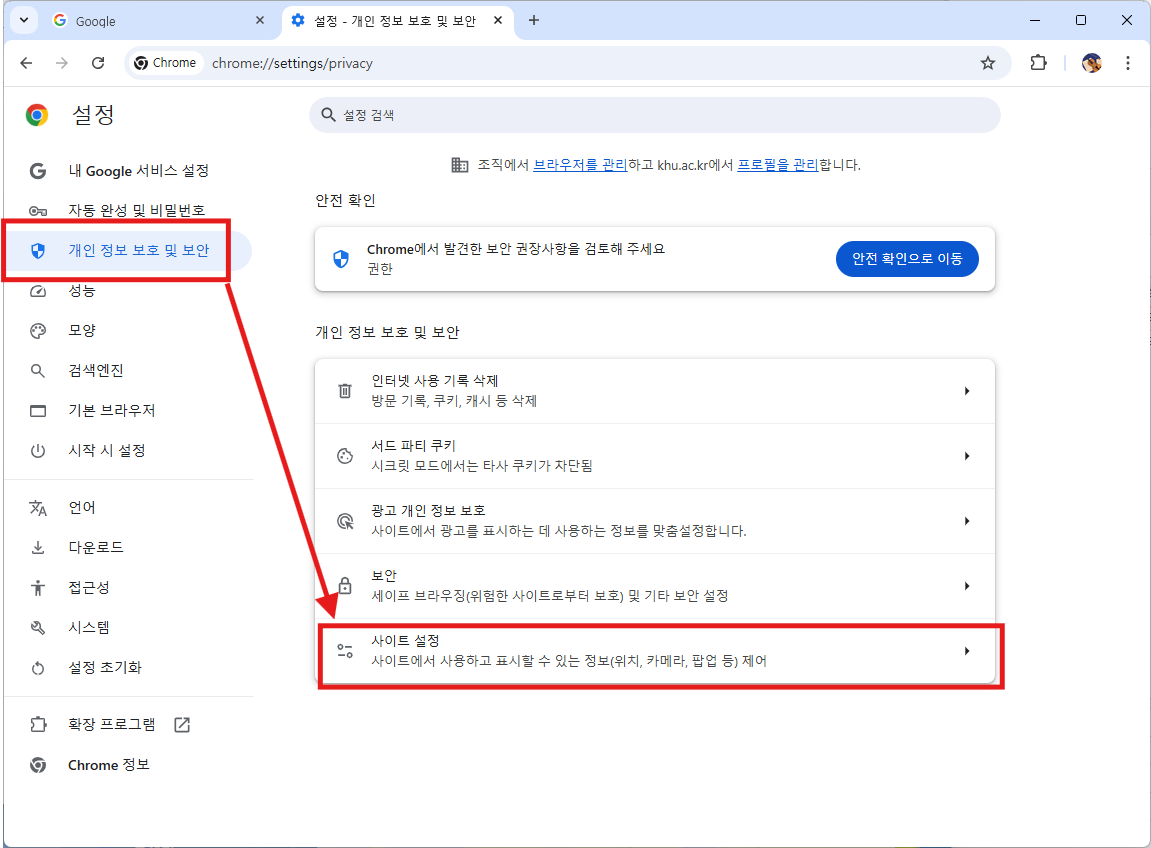Open 자동 완성 및 비밀번호 sidebar item
This screenshot has height=848, width=1151.
pyautogui.click(x=136, y=211)
